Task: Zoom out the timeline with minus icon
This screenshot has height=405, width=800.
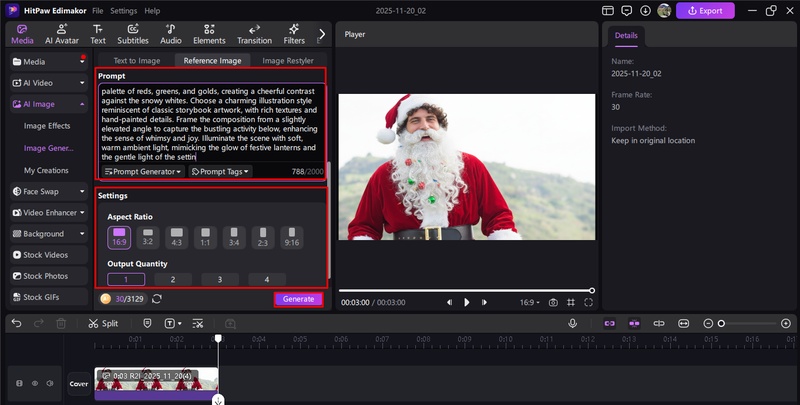Action: [708, 323]
